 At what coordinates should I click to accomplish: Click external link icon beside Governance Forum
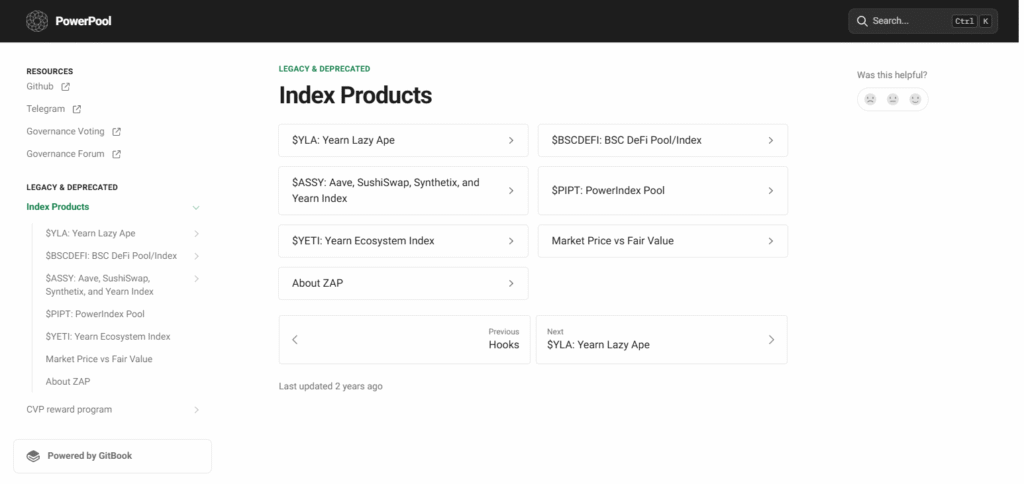(116, 154)
